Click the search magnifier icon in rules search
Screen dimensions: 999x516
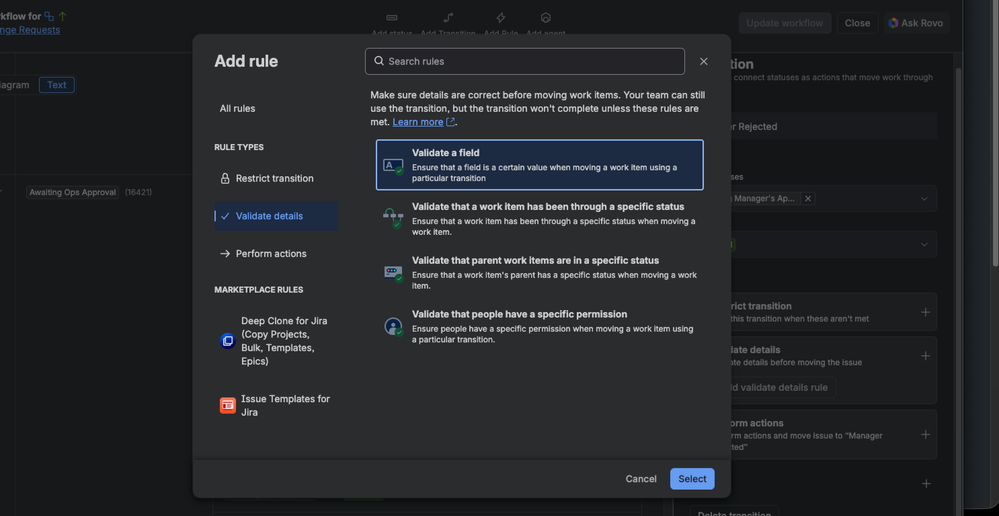(x=379, y=61)
